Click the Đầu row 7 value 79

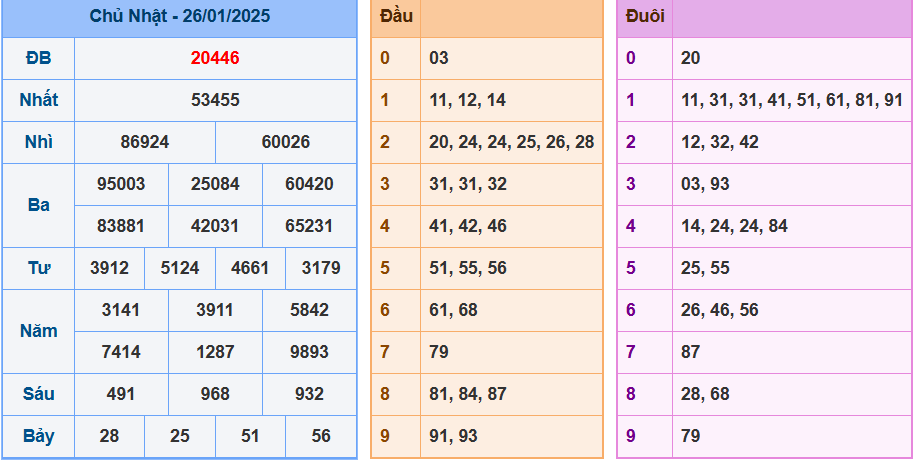tap(438, 352)
